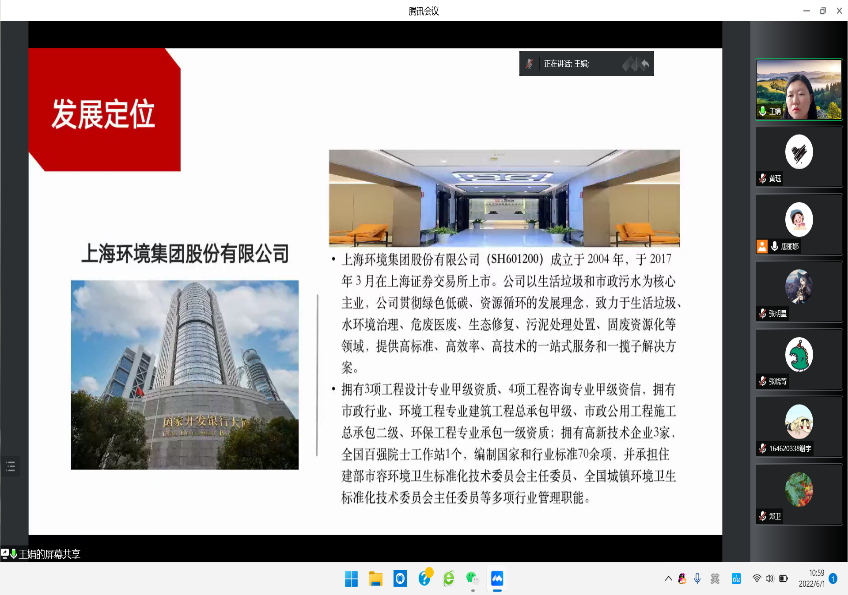848x595 pixels.
Task: Restore down the Tencent Meeting window
Action: [x=823, y=10]
